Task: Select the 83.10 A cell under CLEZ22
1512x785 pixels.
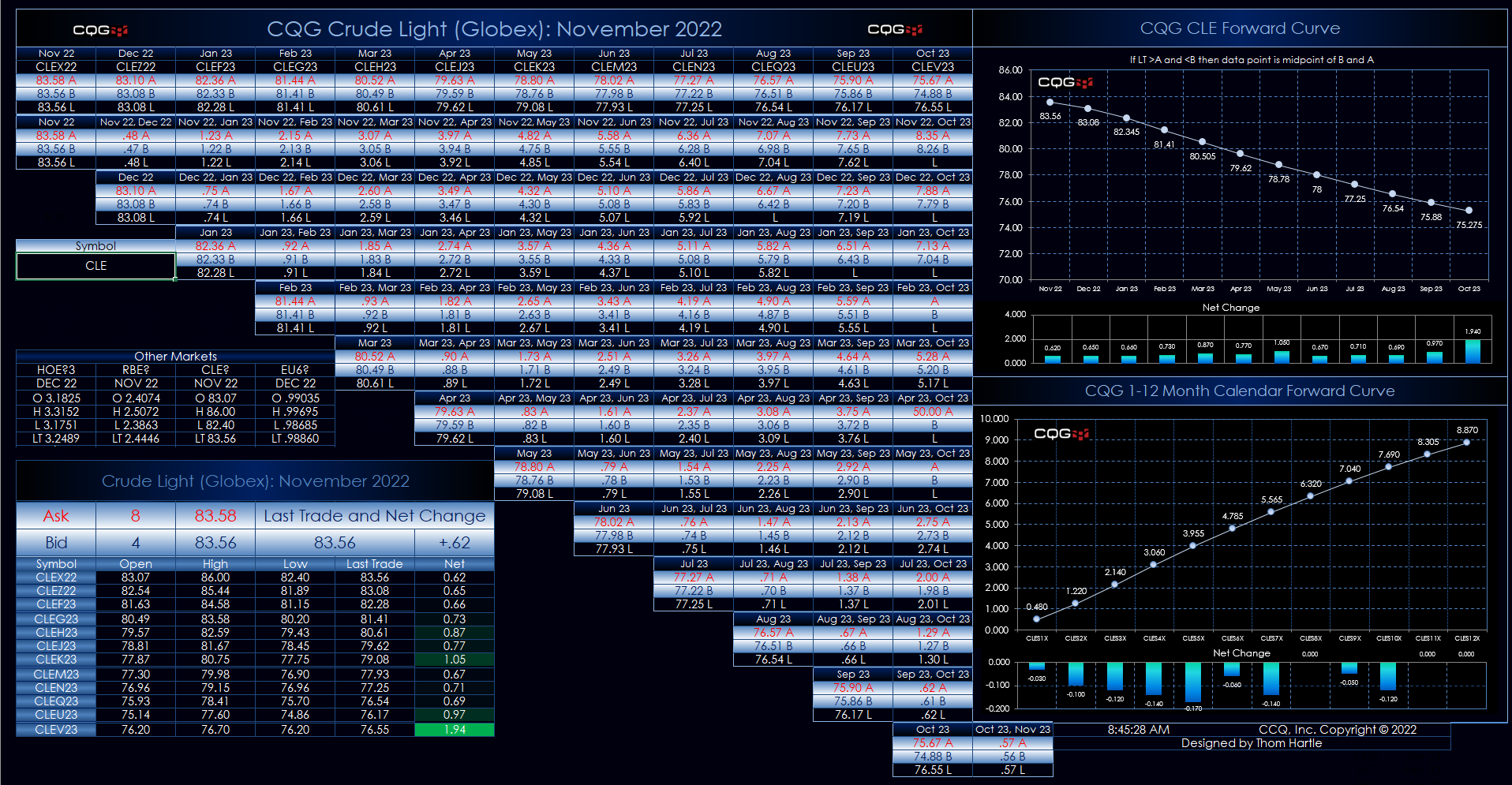Action: point(136,80)
